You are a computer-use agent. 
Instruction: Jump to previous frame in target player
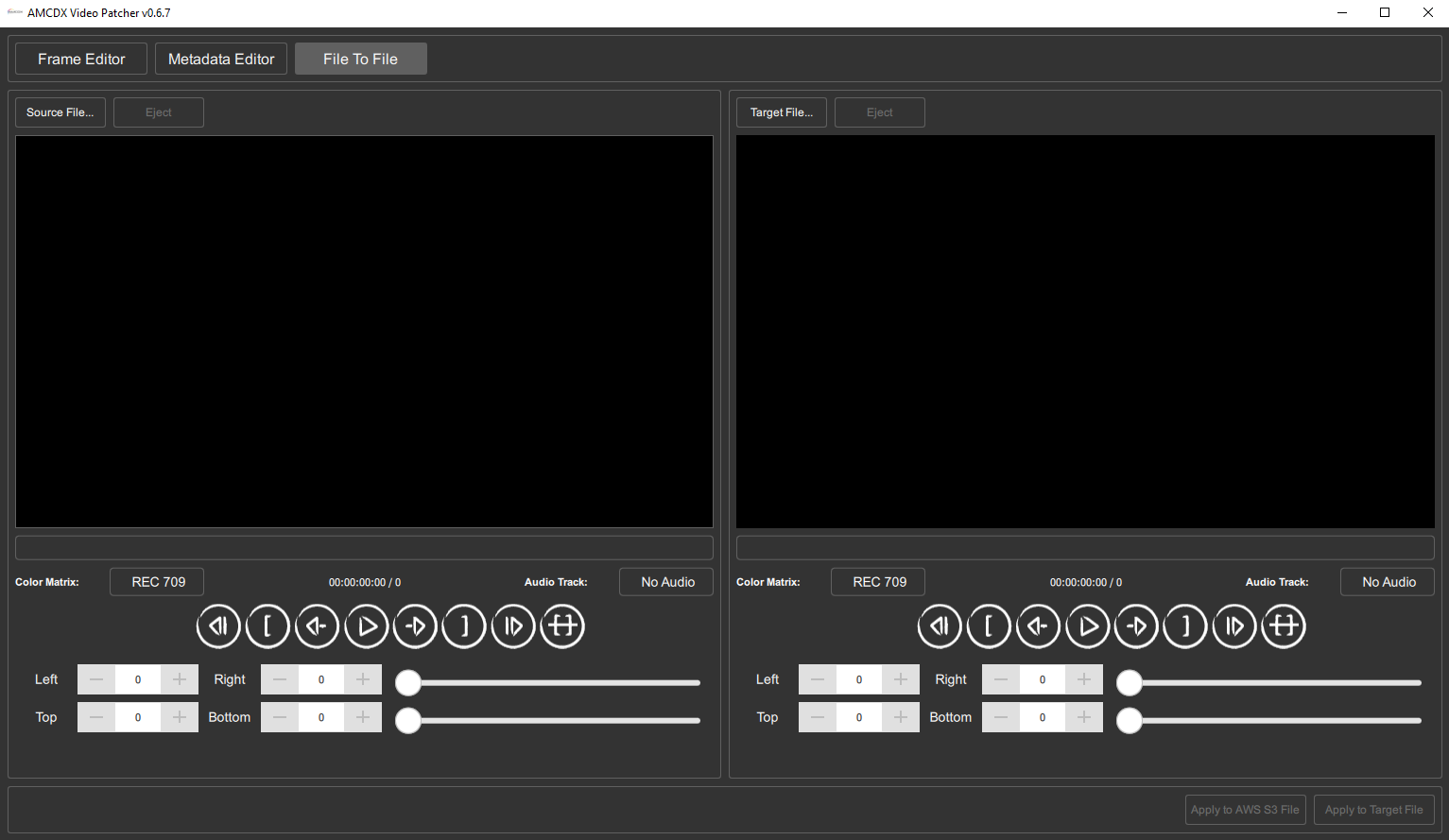point(1038,626)
